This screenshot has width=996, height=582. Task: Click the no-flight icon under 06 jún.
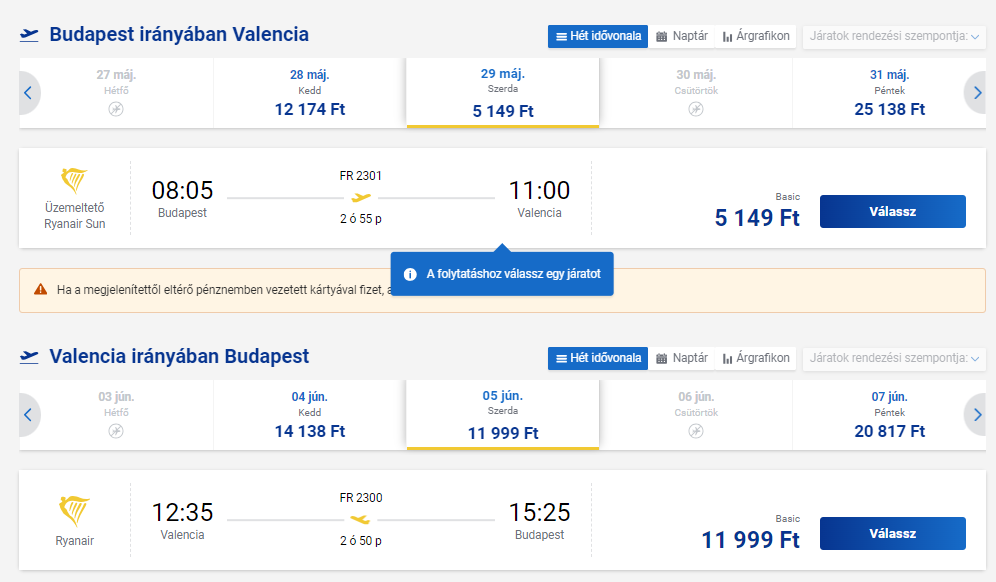[x=696, y=431]
